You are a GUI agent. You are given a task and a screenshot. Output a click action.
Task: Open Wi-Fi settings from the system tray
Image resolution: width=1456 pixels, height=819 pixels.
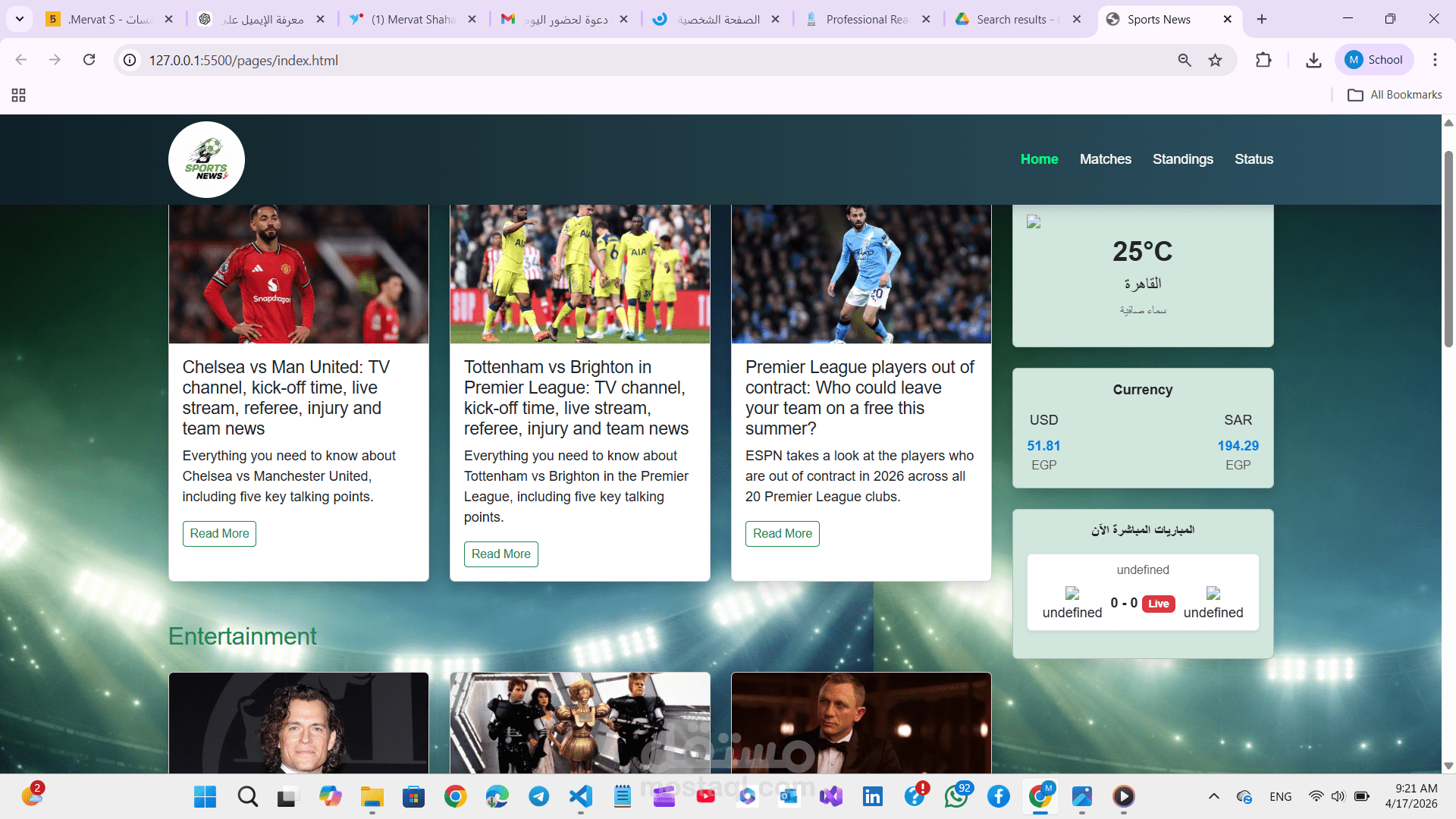[1315, 796]
